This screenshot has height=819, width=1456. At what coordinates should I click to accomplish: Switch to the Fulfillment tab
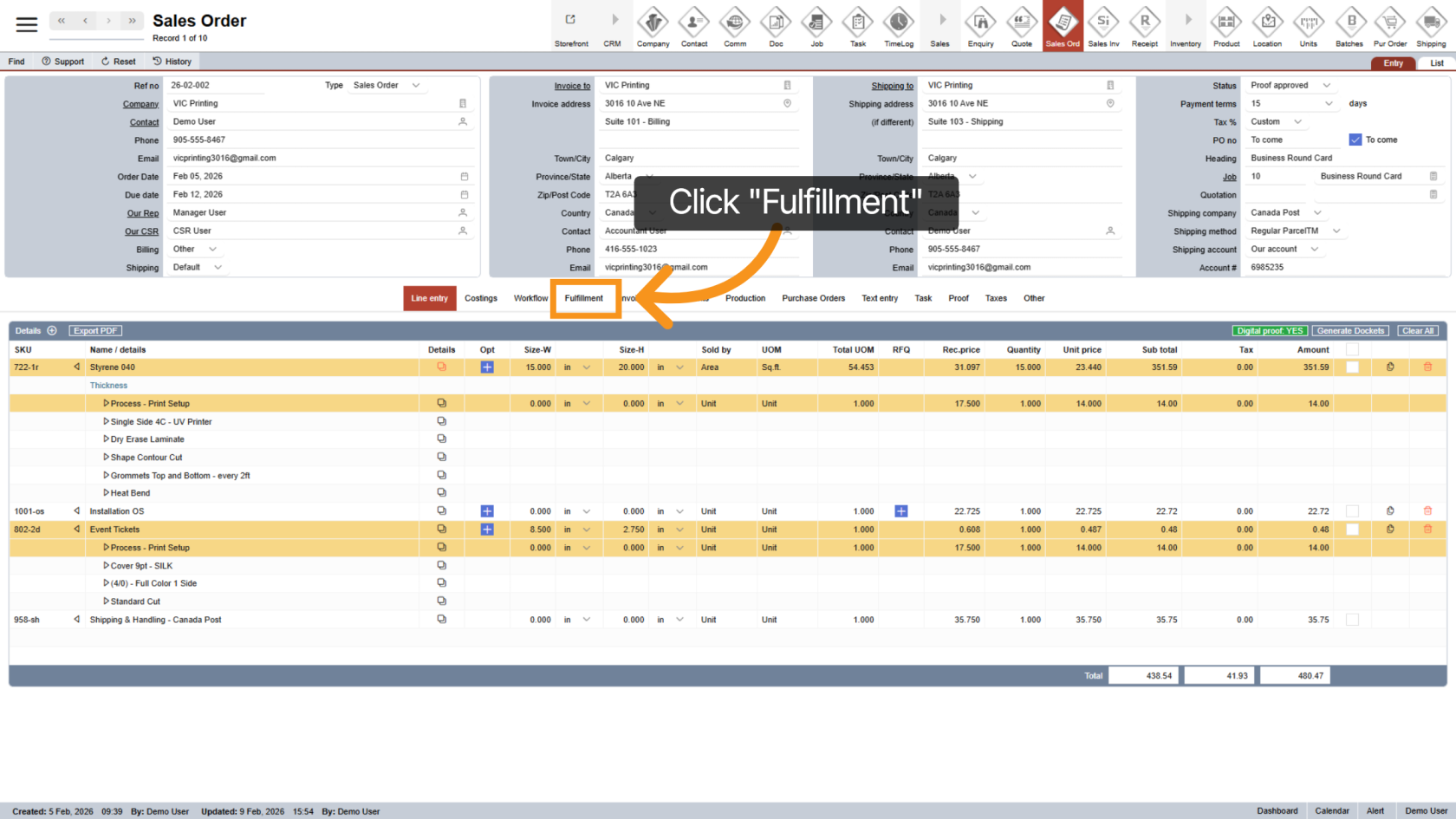(x=584, y=298)
